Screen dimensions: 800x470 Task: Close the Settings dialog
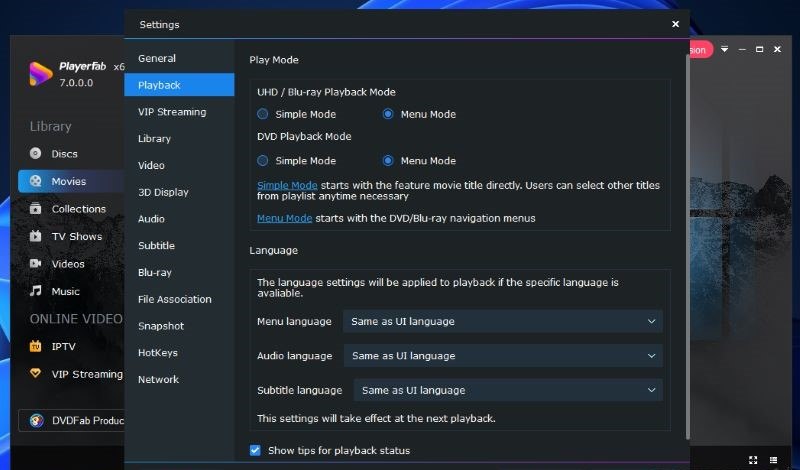676,24
